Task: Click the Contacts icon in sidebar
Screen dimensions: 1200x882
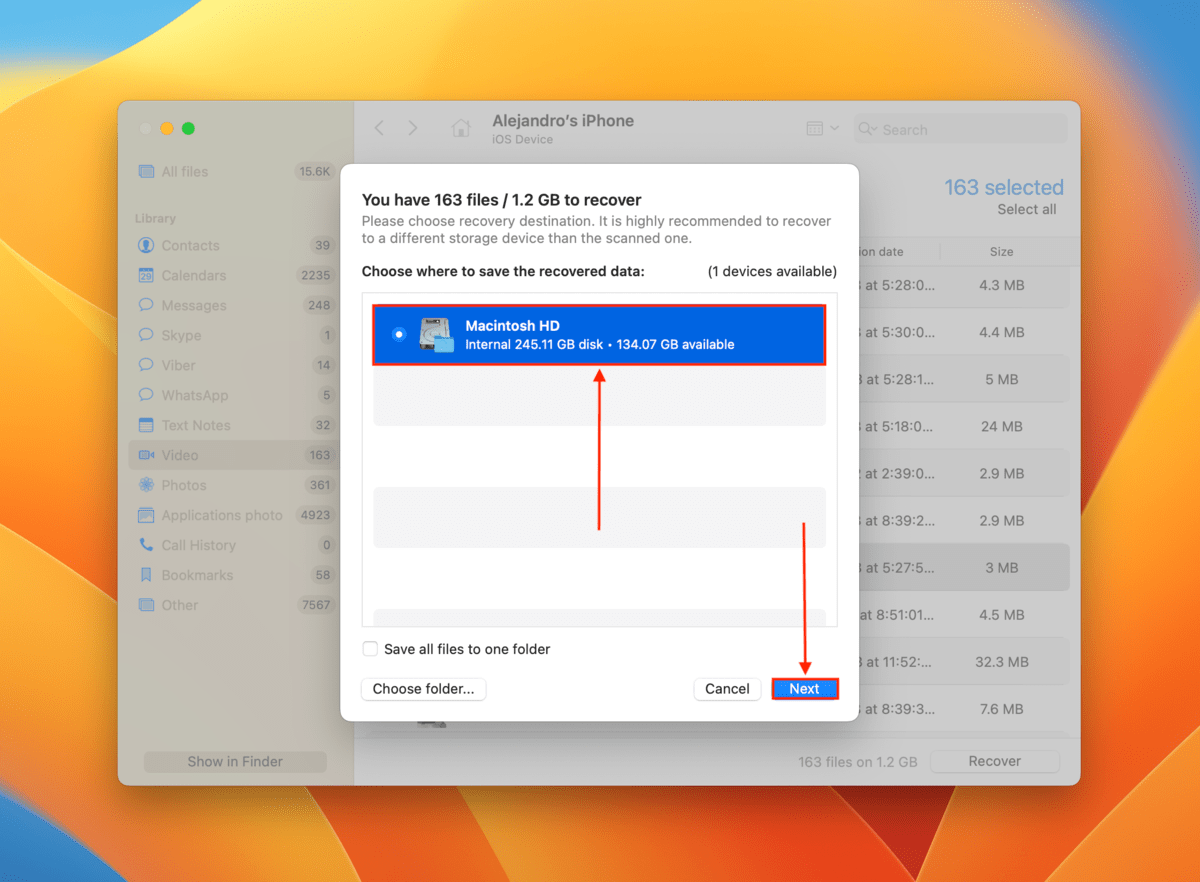Action: pyautogui.click(x=146, y=245)
